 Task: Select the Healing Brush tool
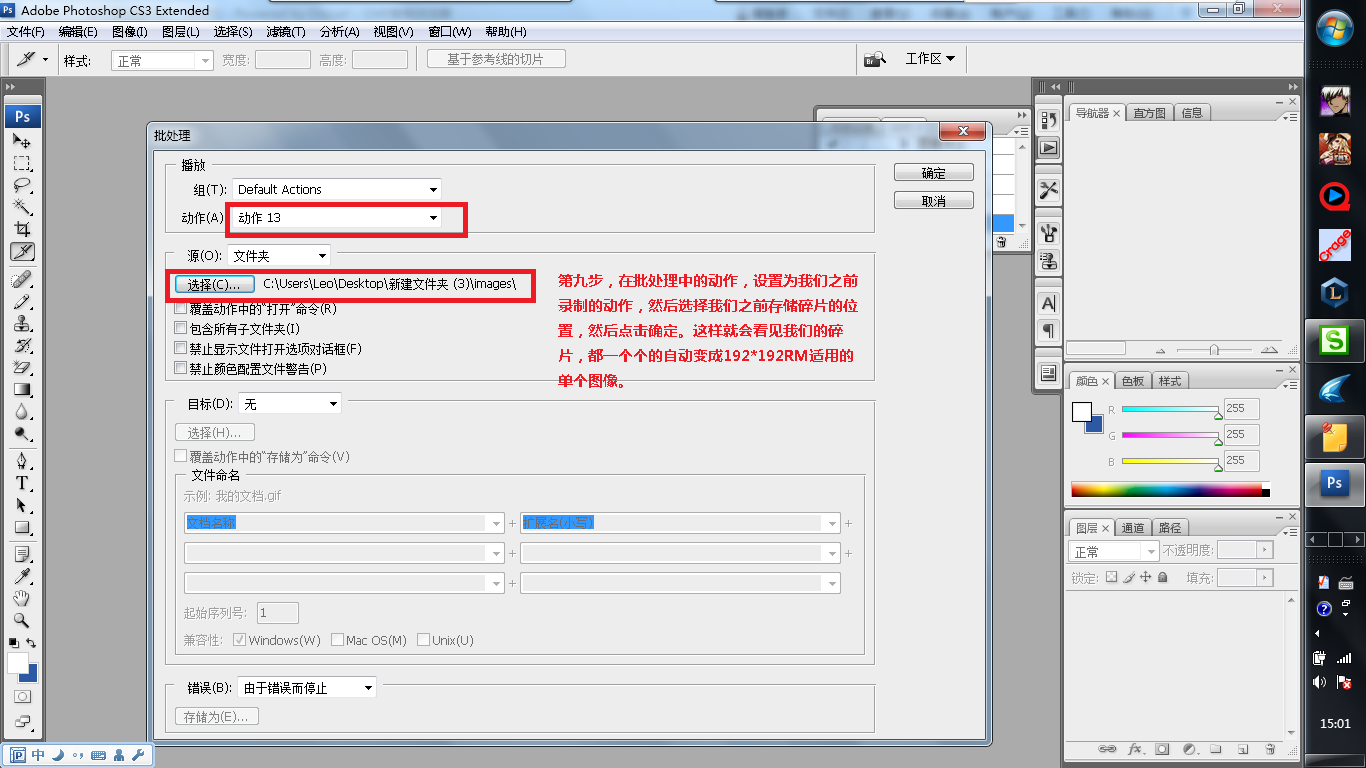tap(22, 279)
